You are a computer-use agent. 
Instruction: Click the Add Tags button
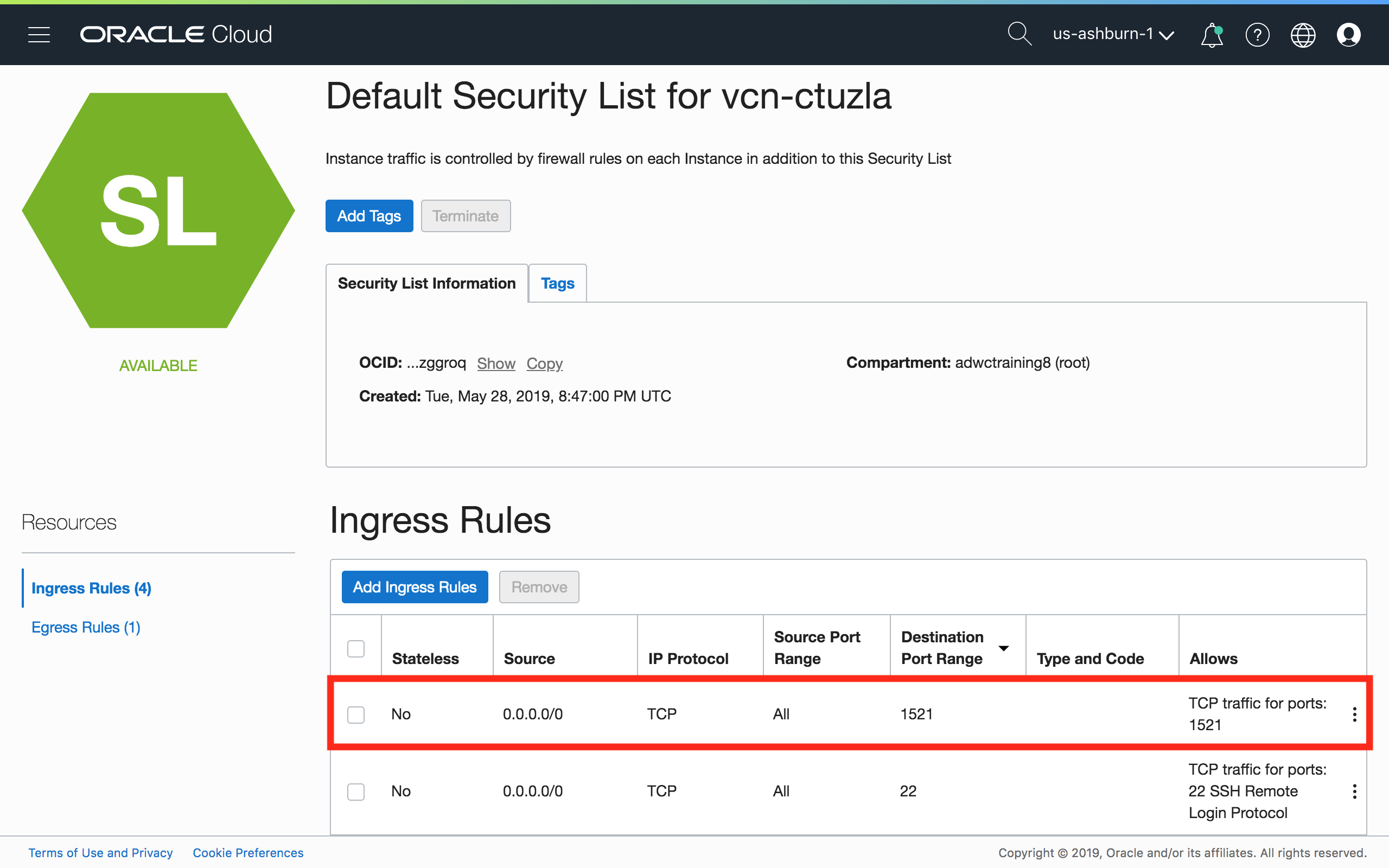coord(369,216)
